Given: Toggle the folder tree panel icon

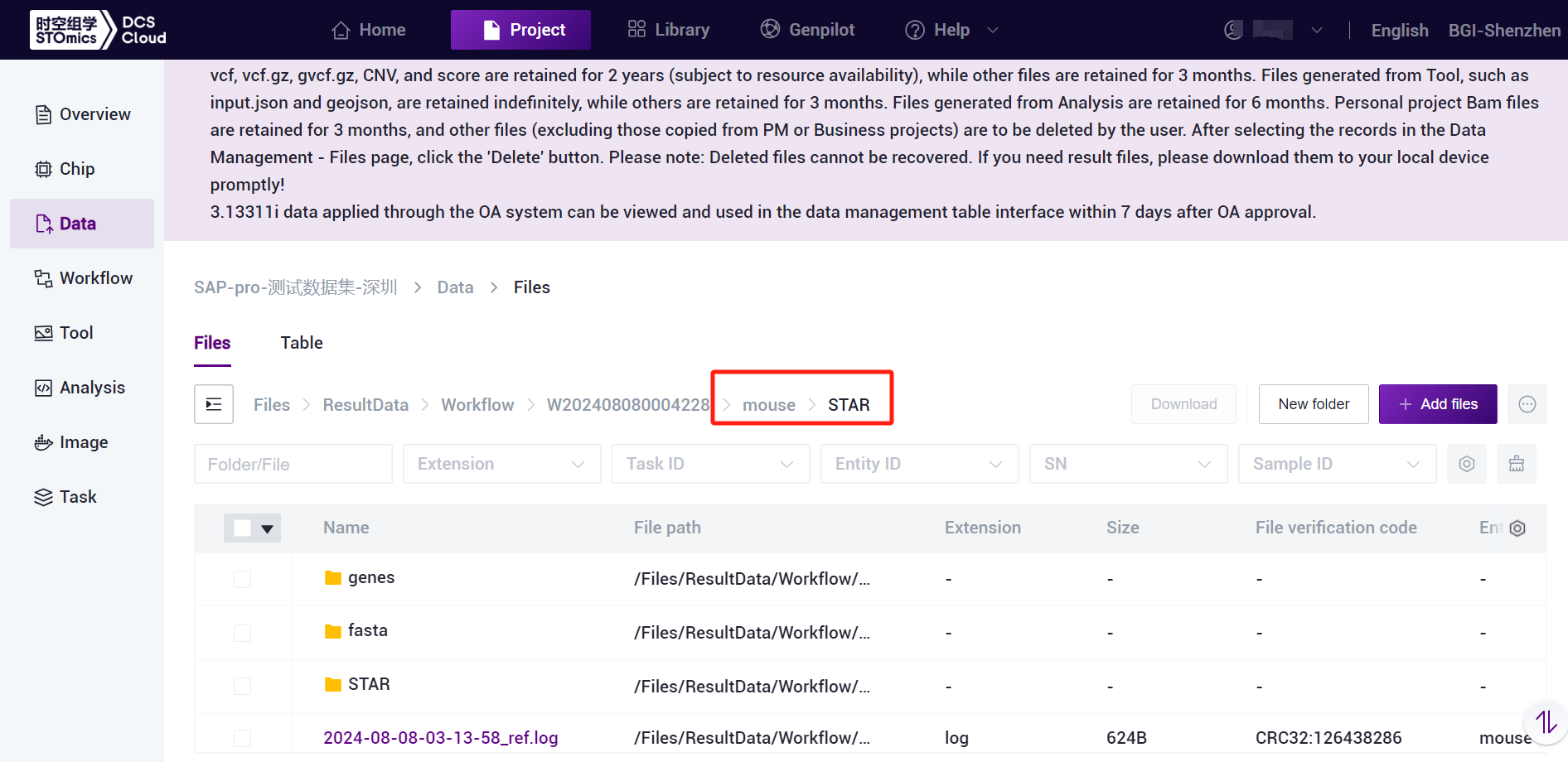Looking at the screenshot, I should point(214,404).
